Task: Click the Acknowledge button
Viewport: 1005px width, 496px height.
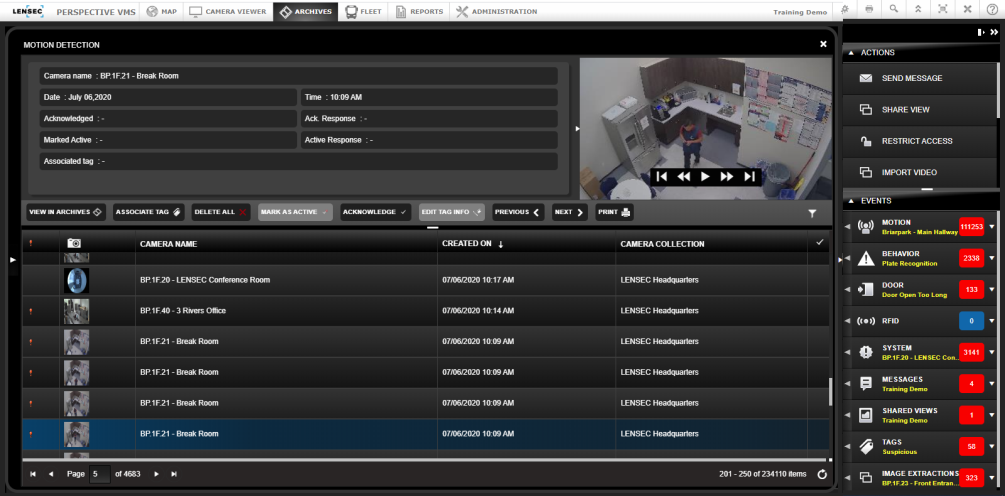Action: (375, 212)
